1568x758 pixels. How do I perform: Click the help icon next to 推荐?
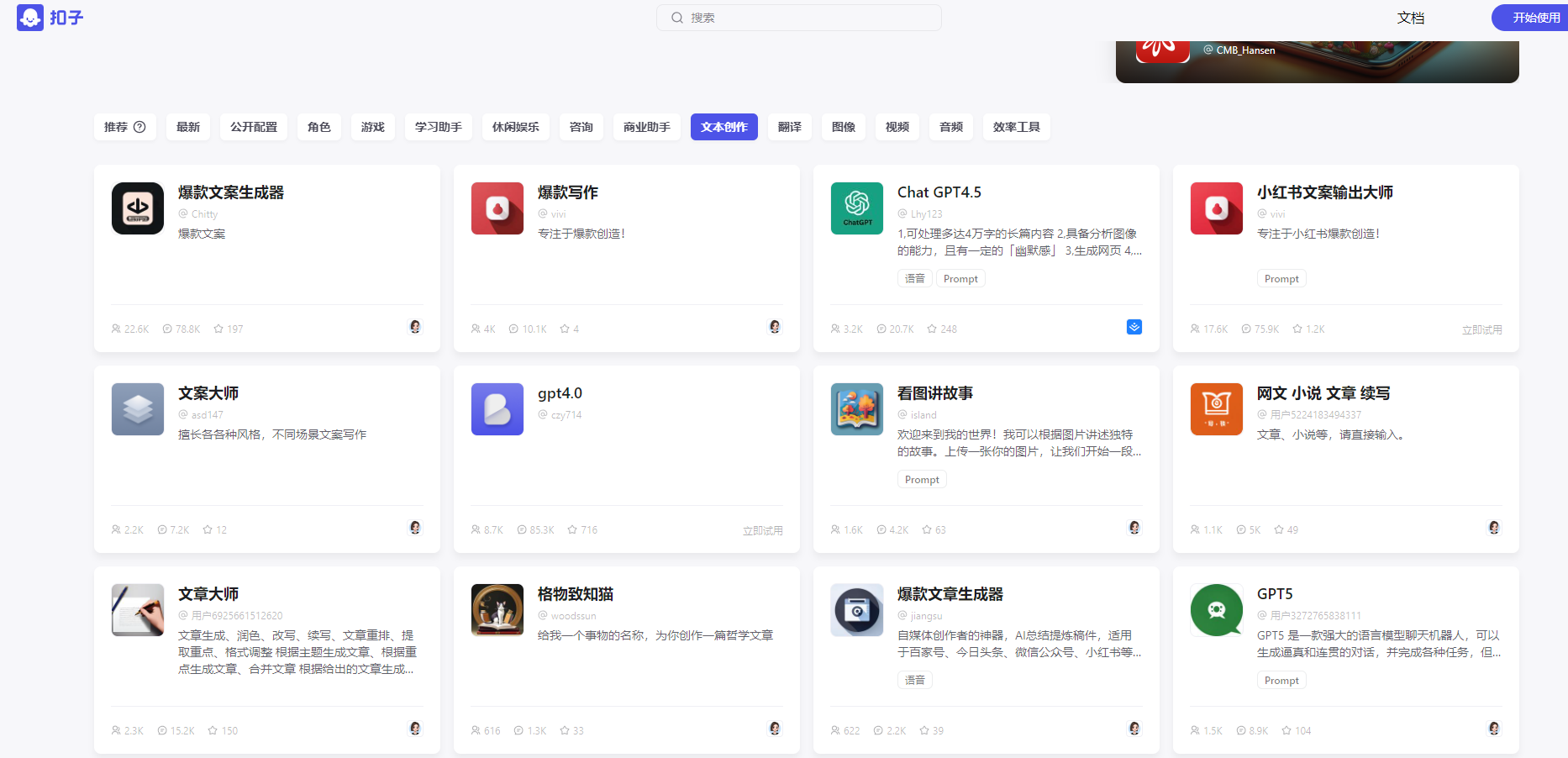coord(139,127)
